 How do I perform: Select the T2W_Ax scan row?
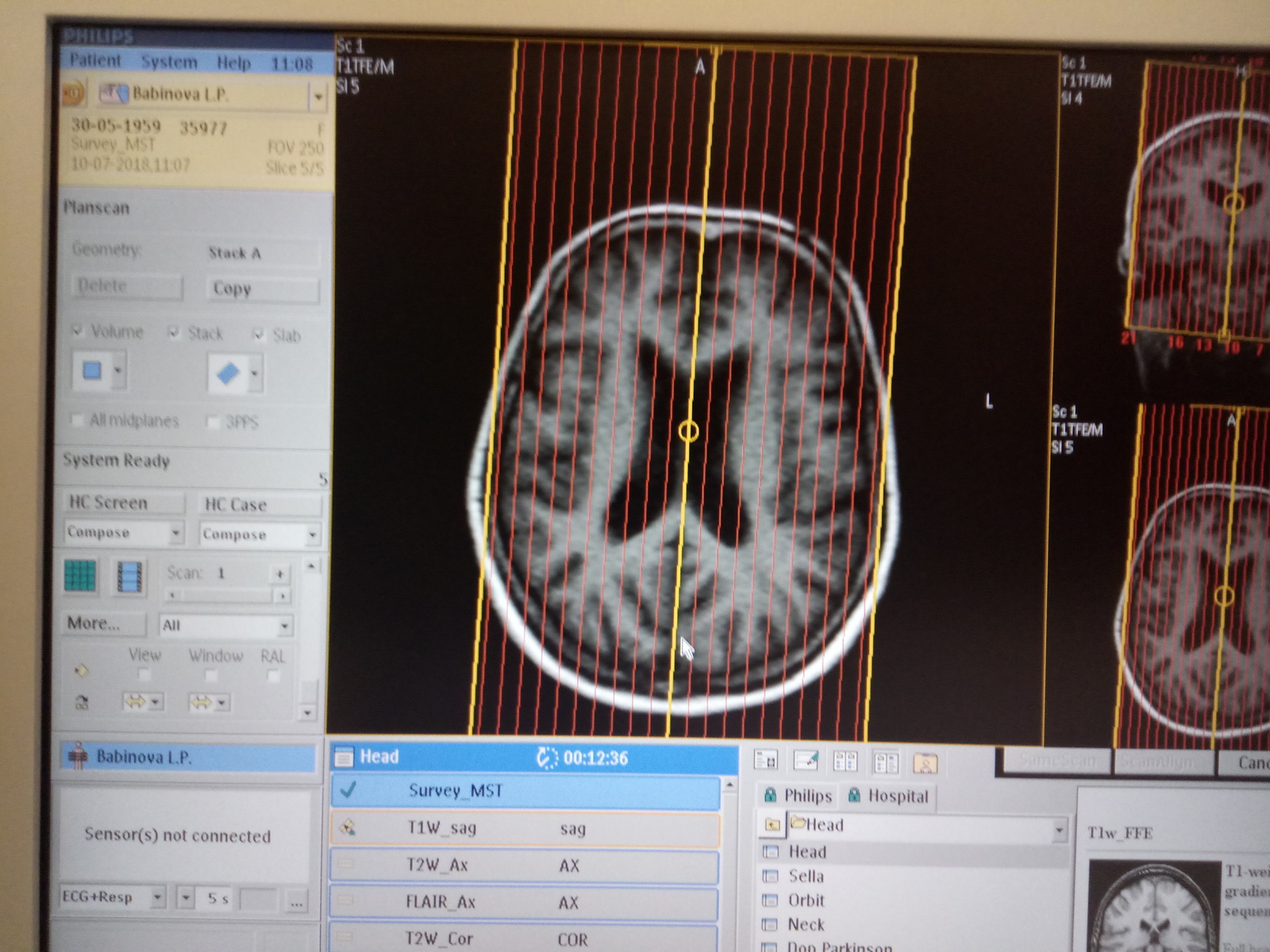coord(525,866)
